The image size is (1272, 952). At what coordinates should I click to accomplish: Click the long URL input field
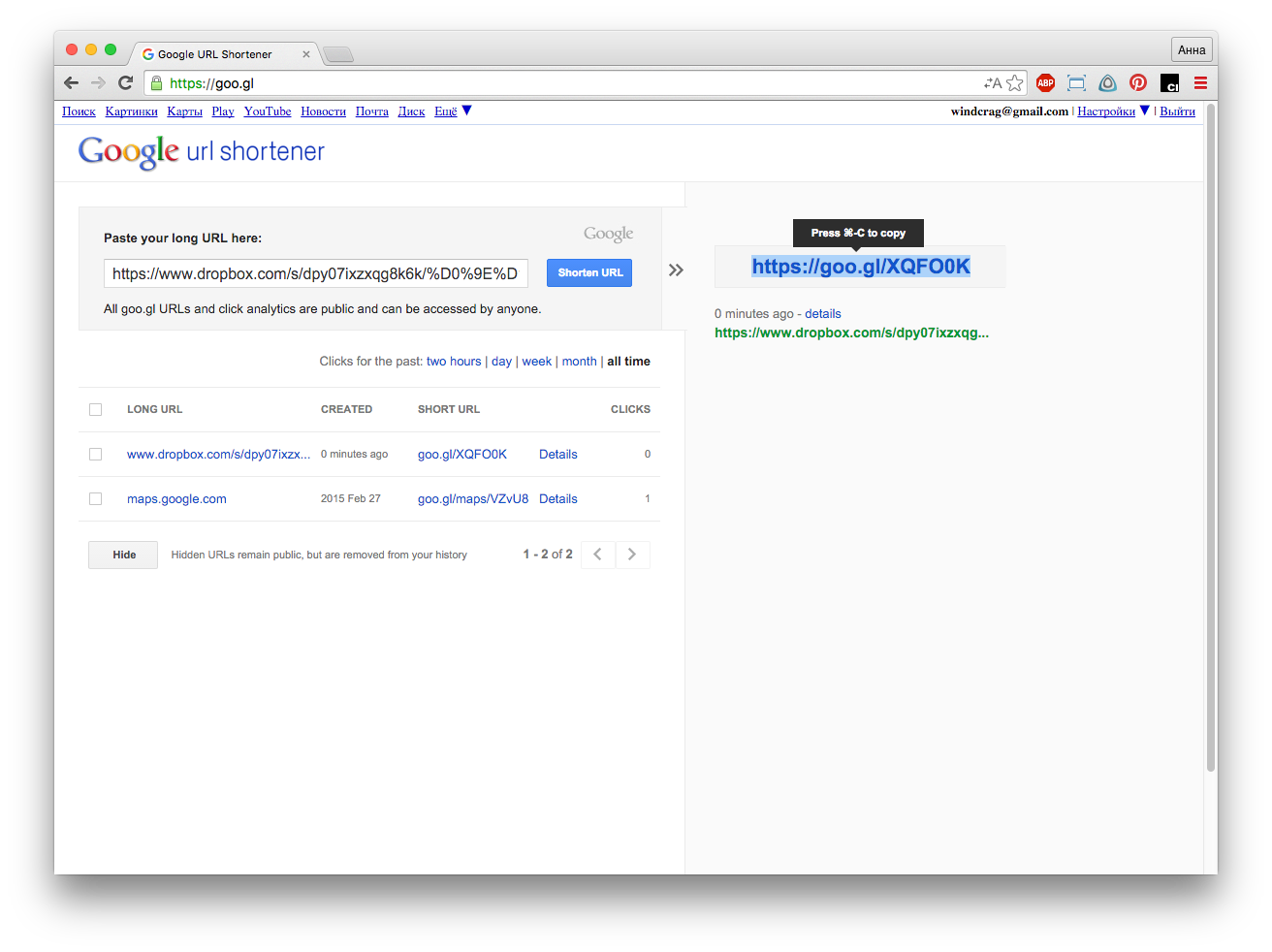pos(315,273)
